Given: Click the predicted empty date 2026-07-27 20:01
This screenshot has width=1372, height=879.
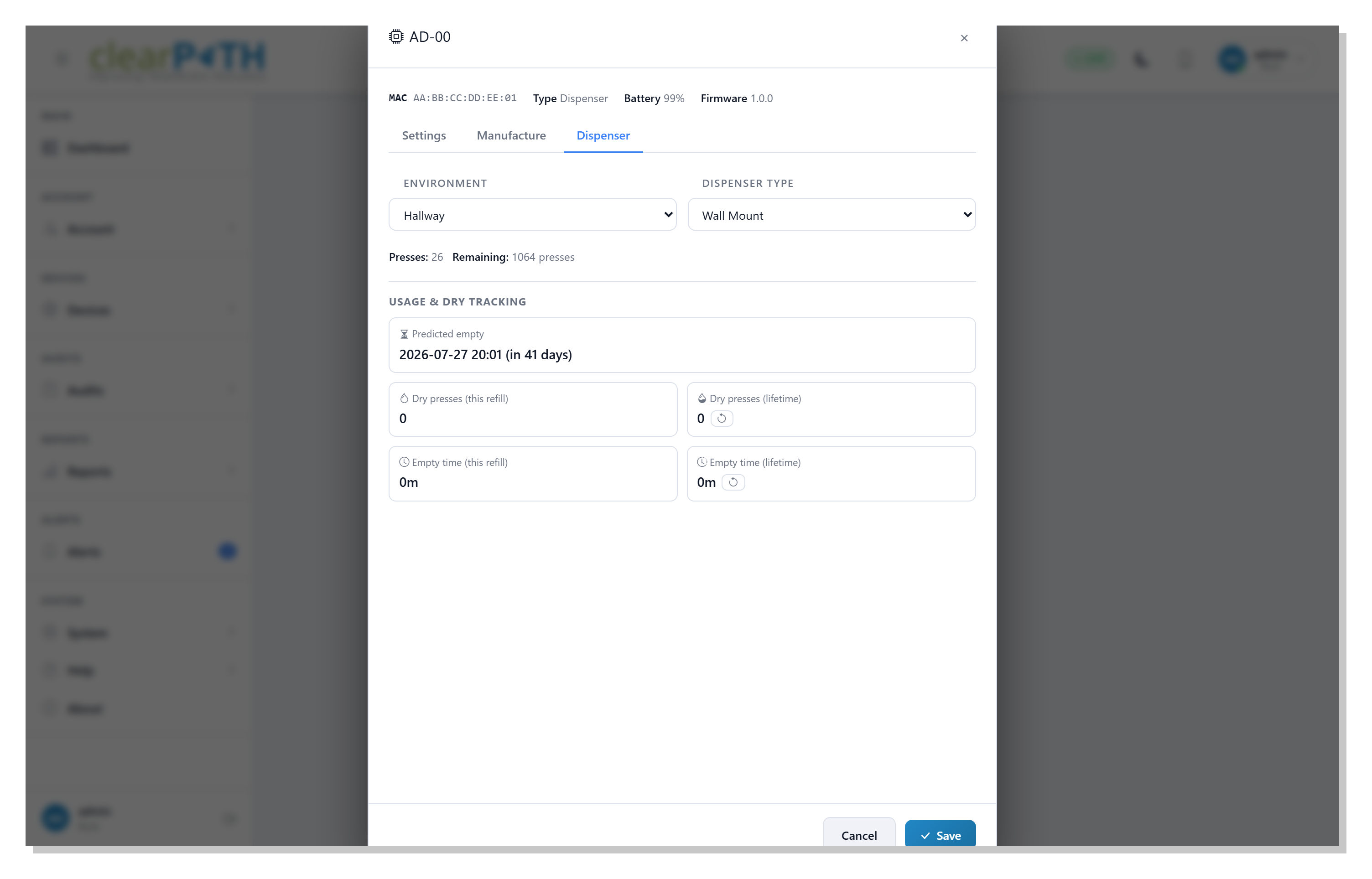Looking at the screenshot, I should point(450,354).
